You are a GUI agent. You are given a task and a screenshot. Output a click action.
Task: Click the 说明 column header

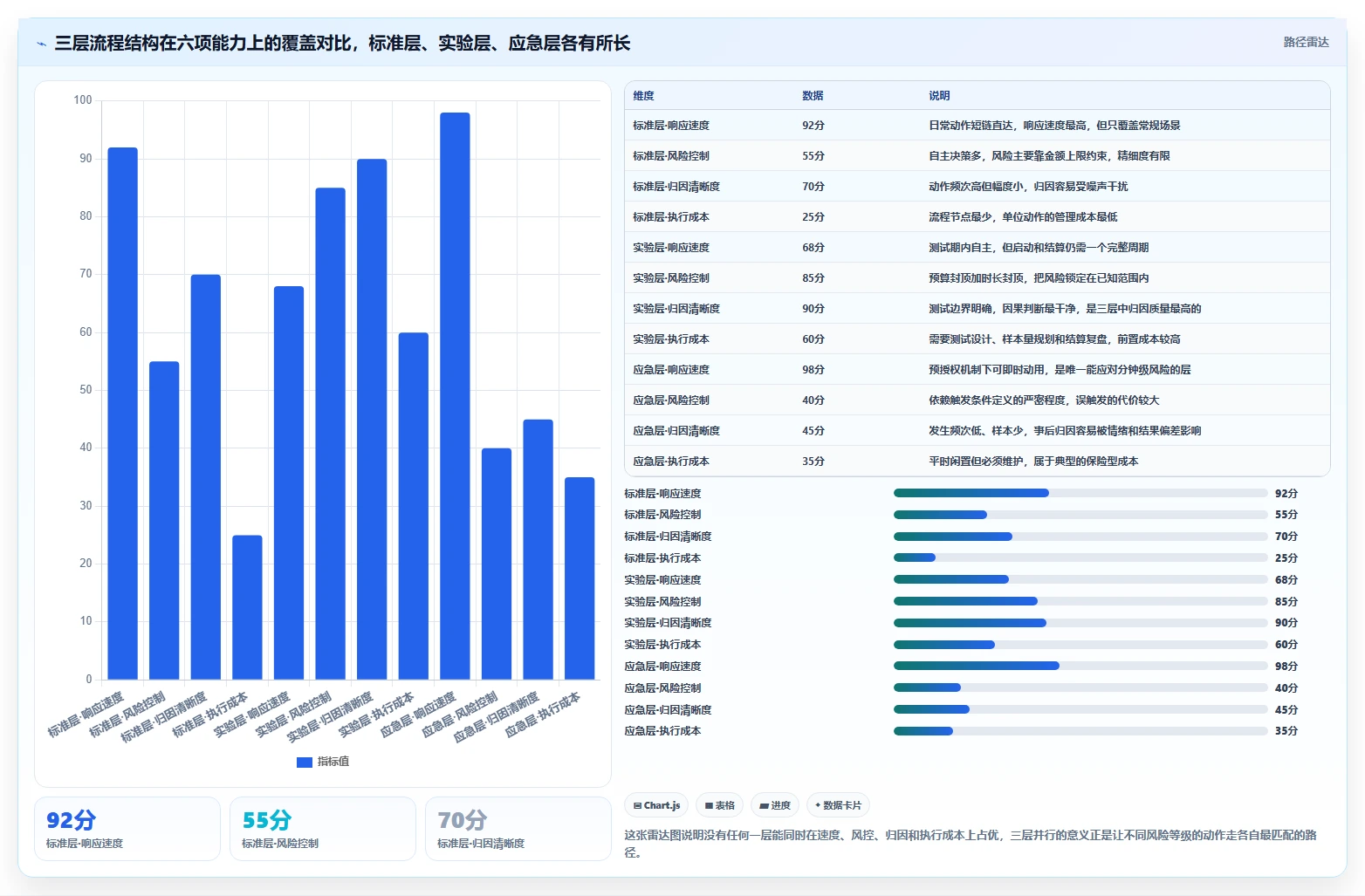pyautogui.click(x=939, y=96)
